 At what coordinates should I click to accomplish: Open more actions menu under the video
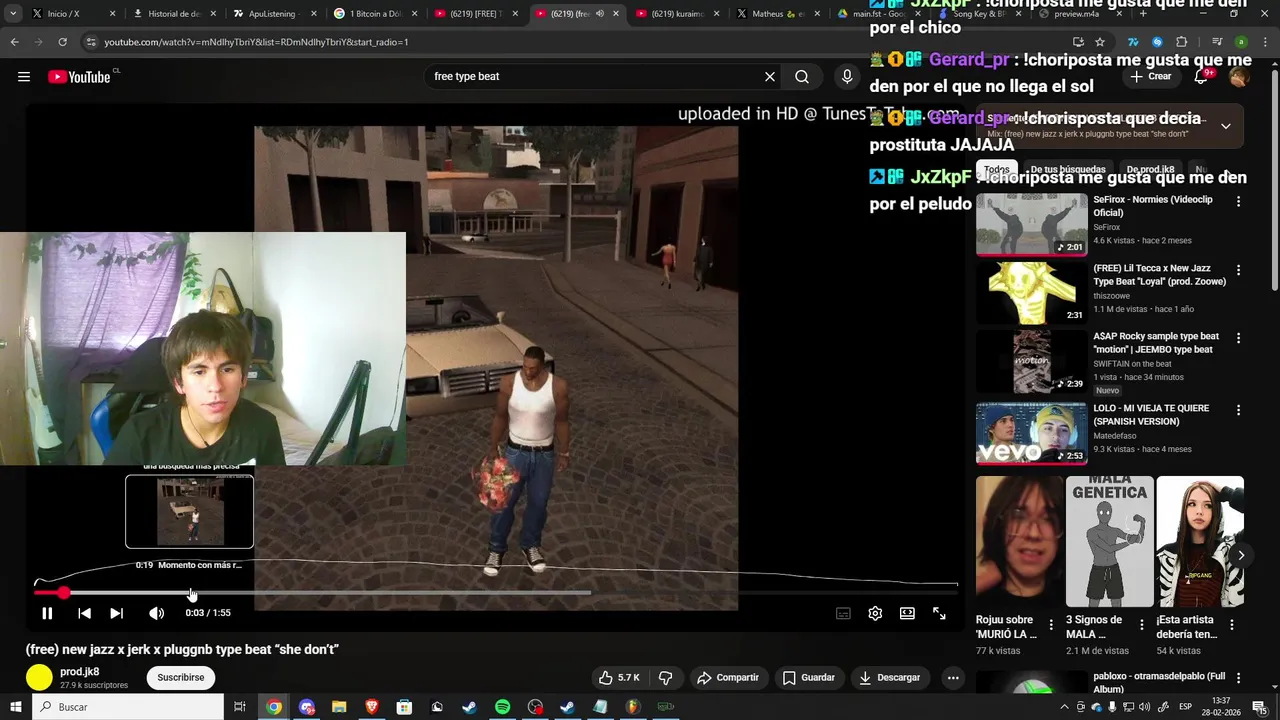coord(953,678)
